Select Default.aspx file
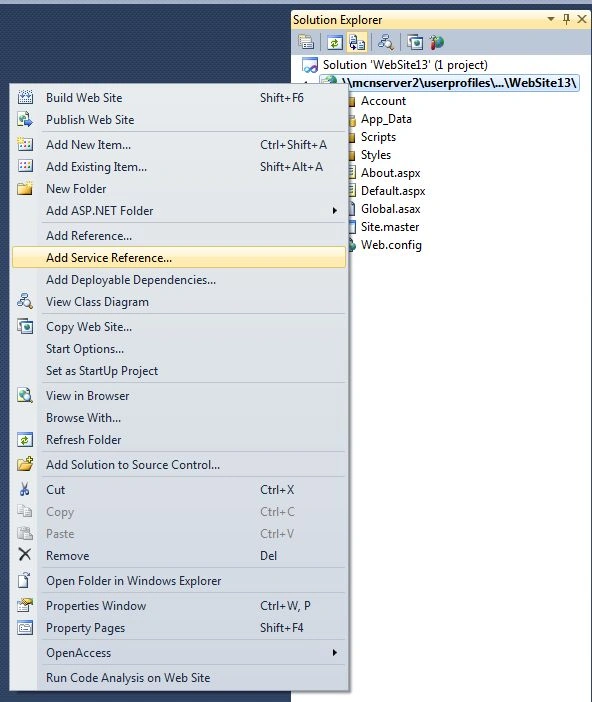 [x=393, y=191]
